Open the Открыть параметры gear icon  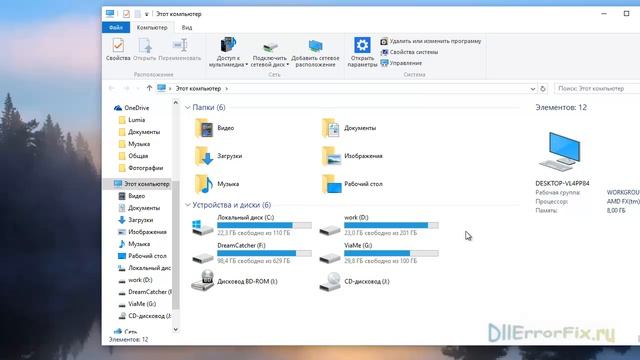click(x=362, y=45)
